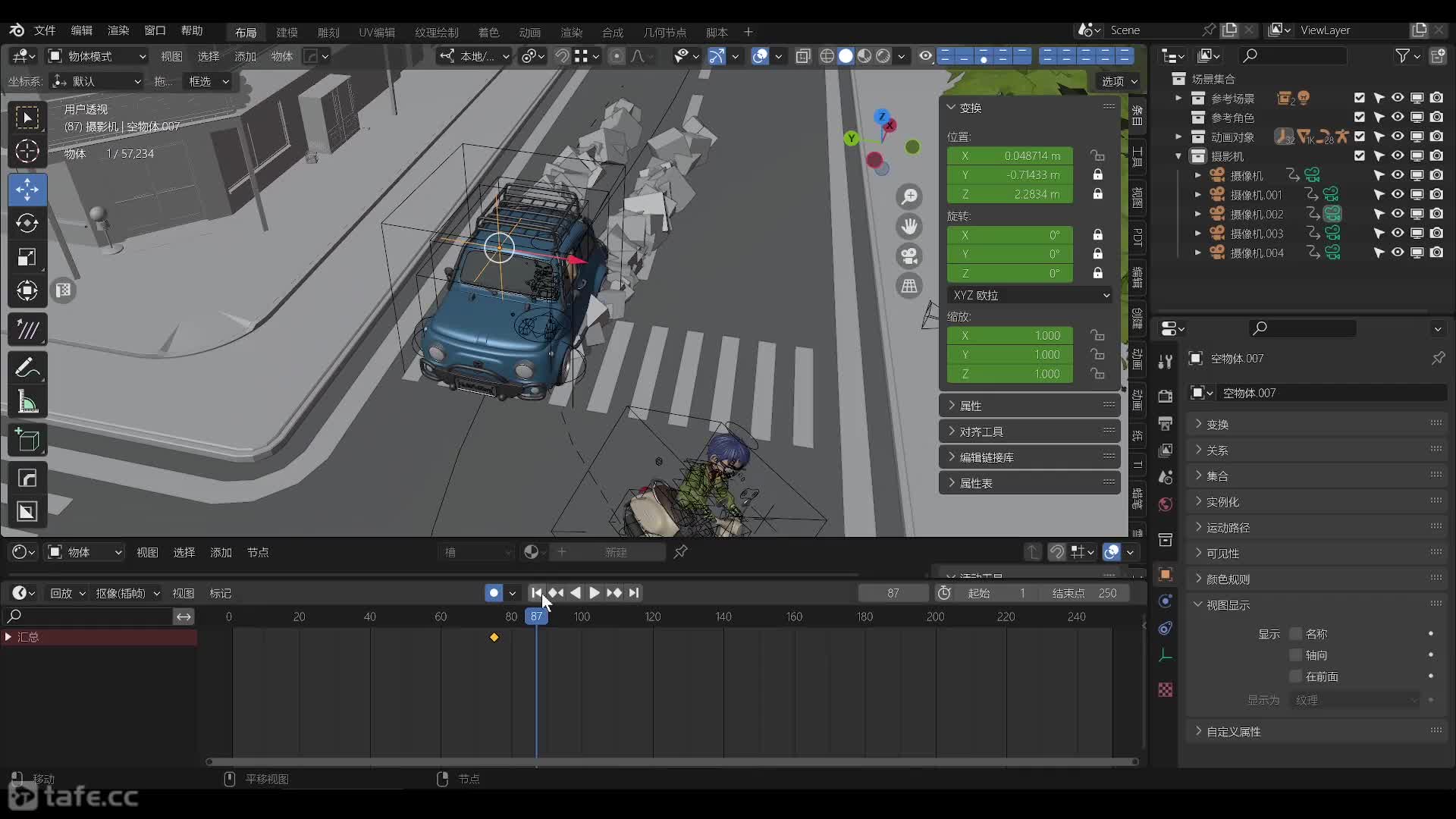
Task: Open the 编辑 menu
Action: pyautogui.click(x=81, y=30)
